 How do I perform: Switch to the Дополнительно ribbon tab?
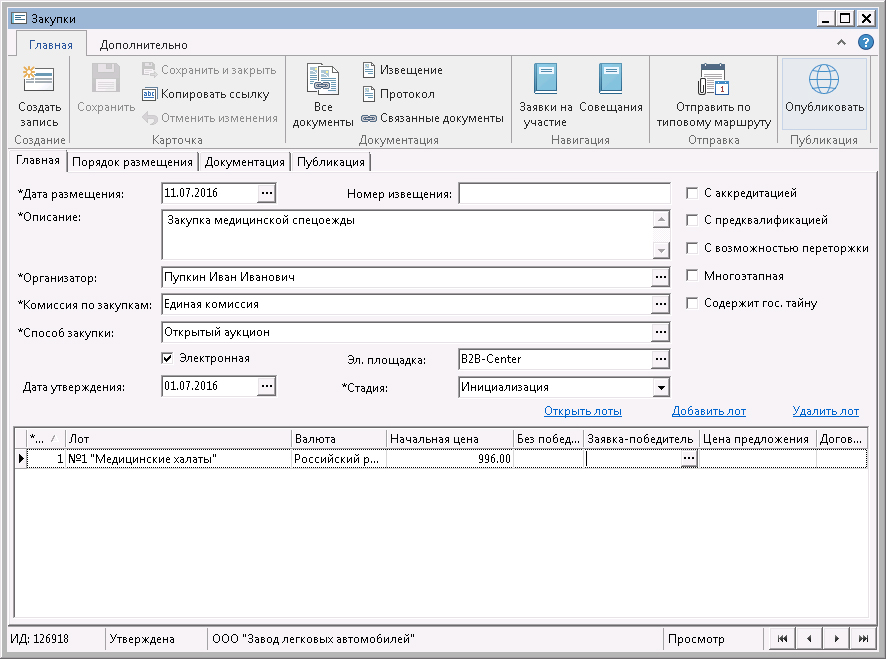[143, 45]
